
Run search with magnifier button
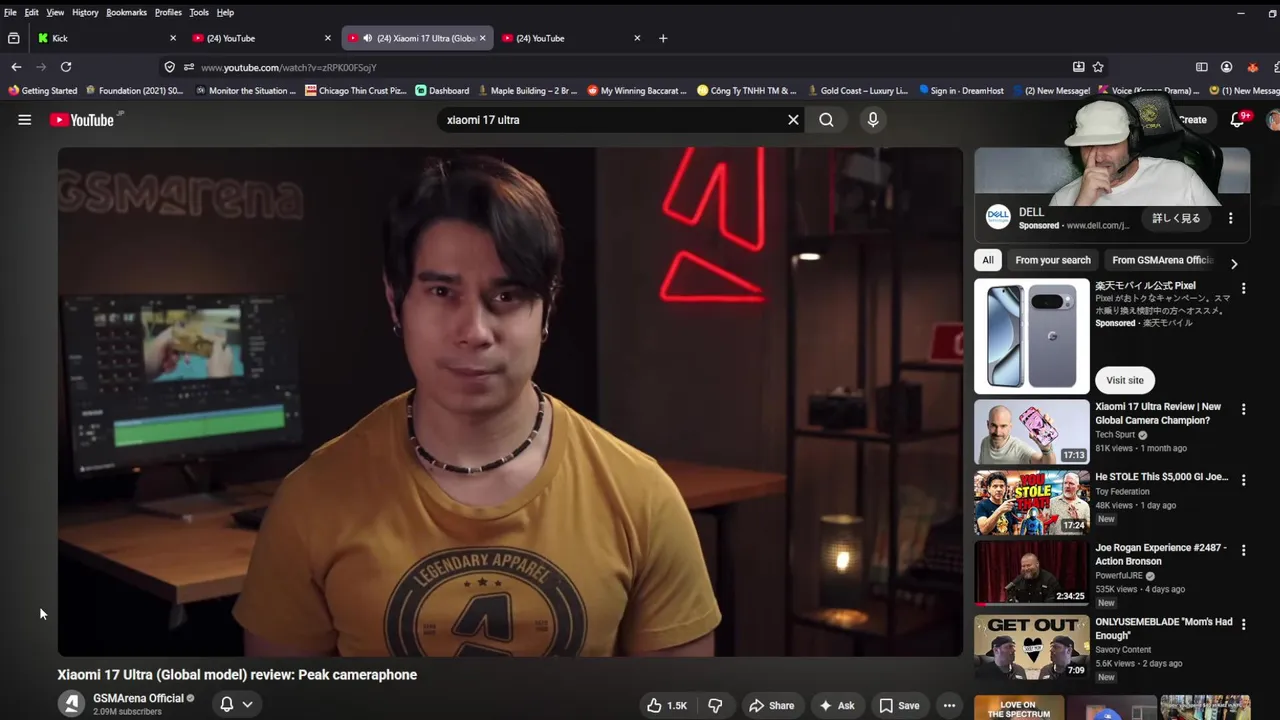pos(826,120)
